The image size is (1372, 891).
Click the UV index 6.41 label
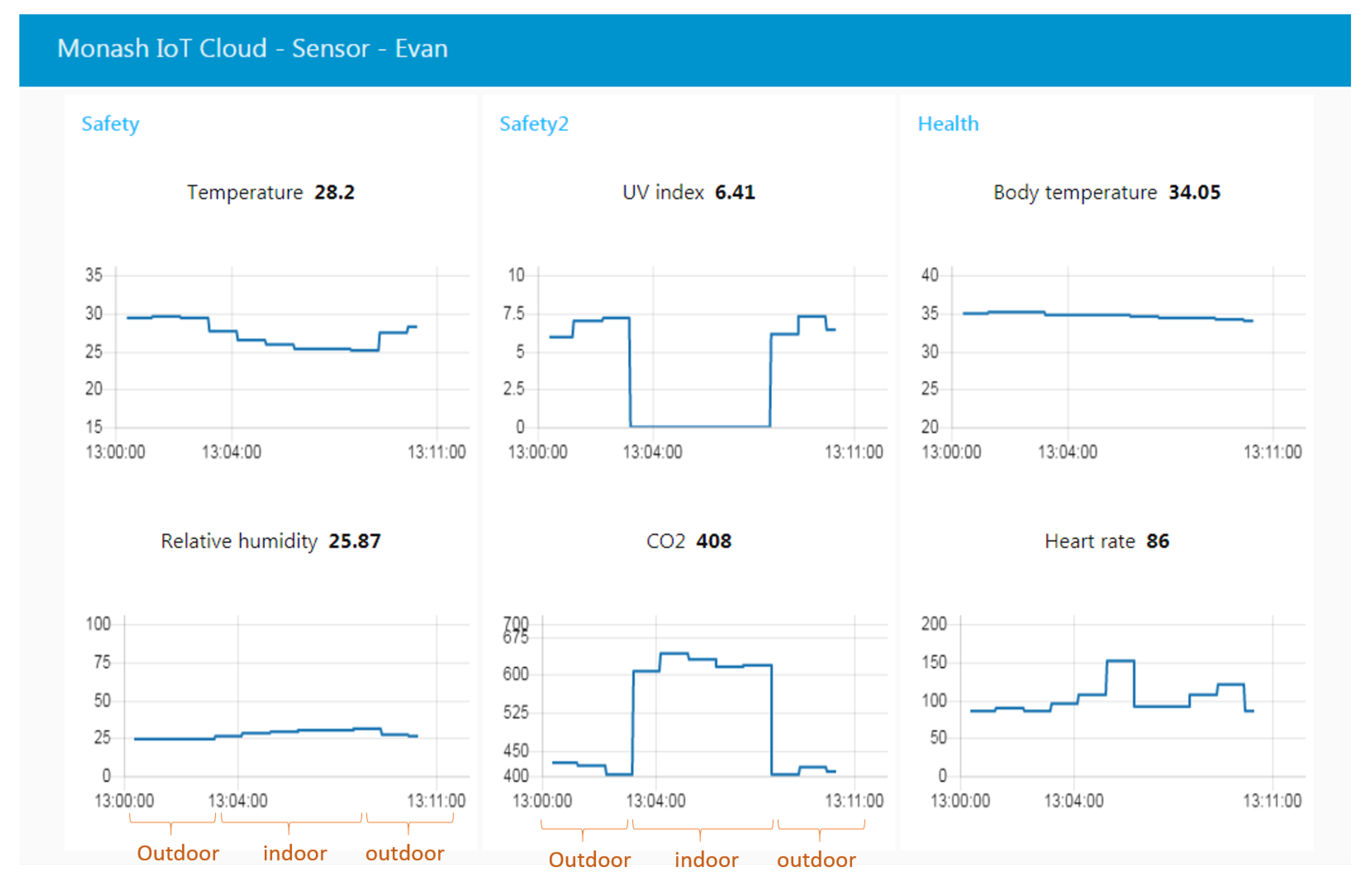point(688,192)
